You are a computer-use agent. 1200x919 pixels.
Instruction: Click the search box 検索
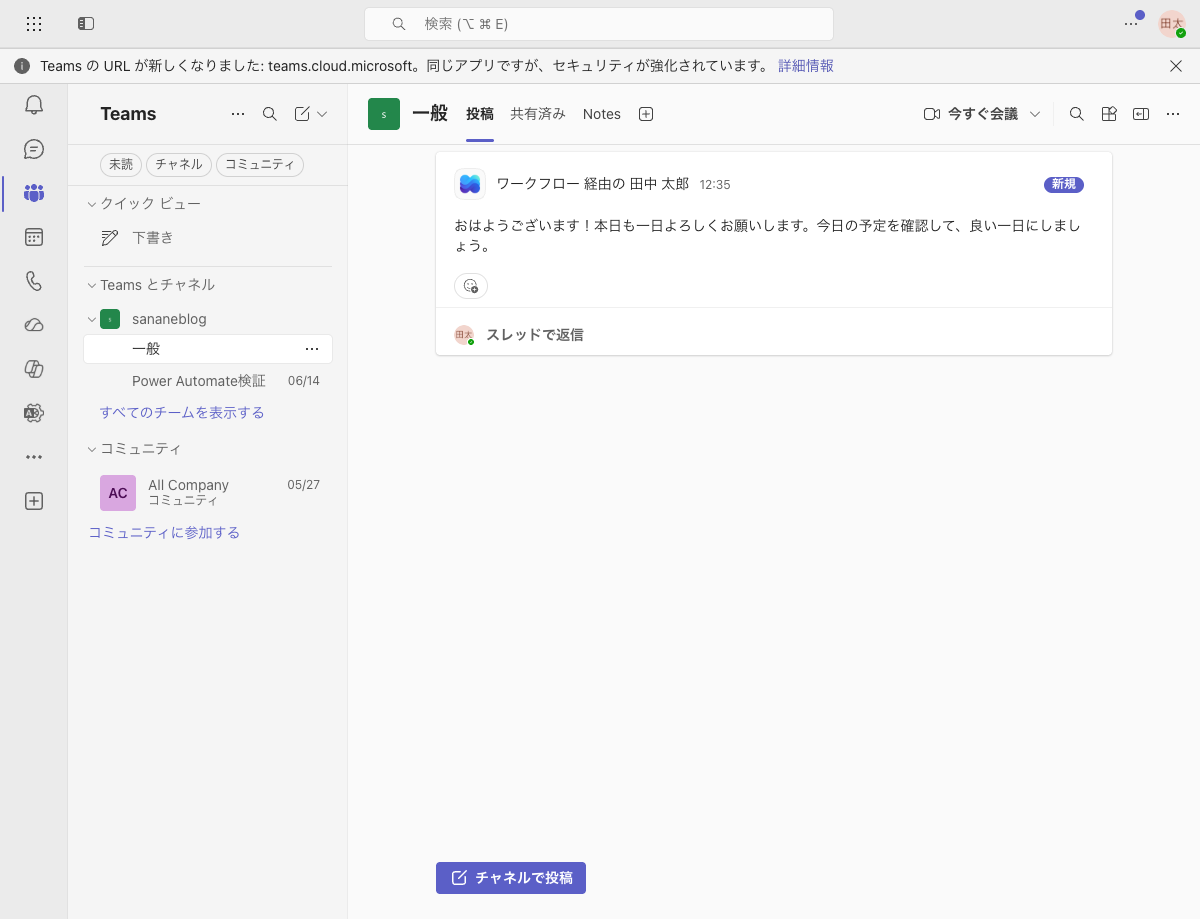pyautogui.click(x=599, y=24)
